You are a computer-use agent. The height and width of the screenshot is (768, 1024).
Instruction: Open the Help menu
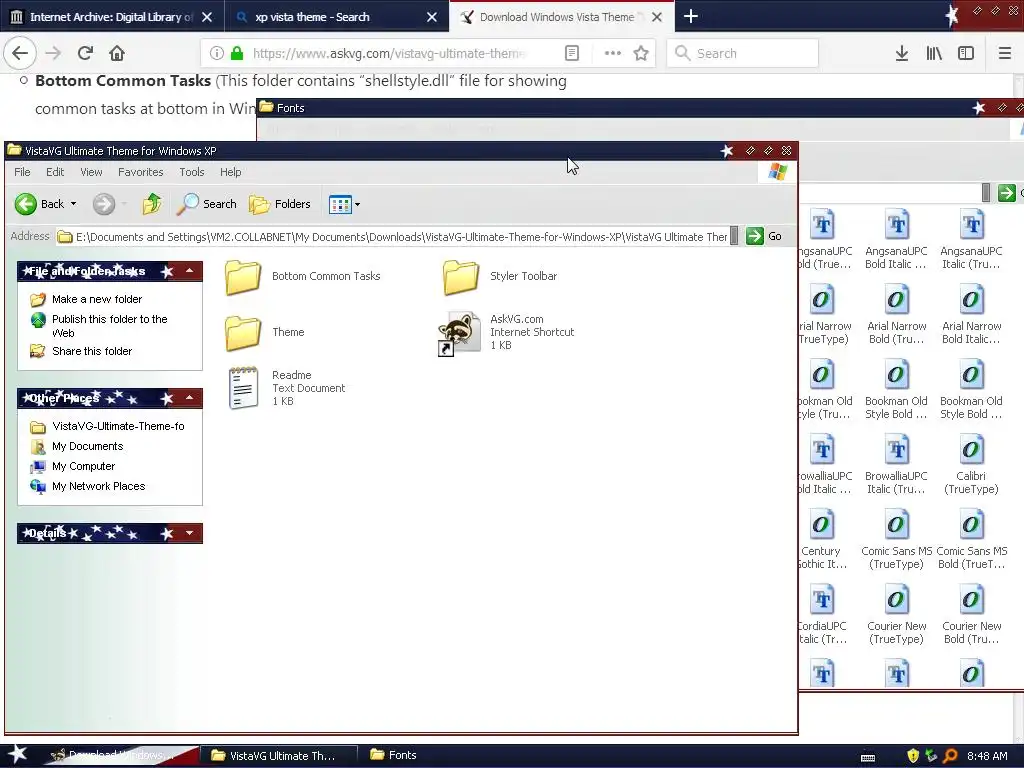coord(231,172)
